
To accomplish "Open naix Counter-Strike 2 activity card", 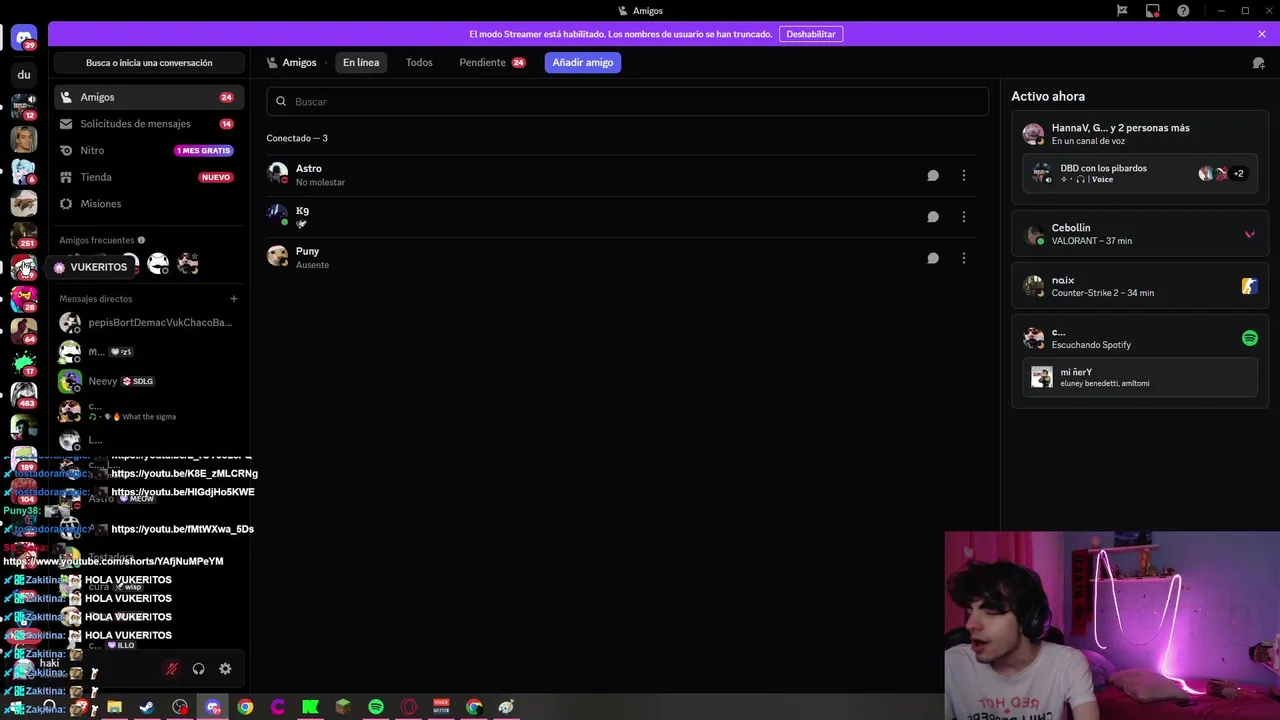I will click(x=1140, y=286).
